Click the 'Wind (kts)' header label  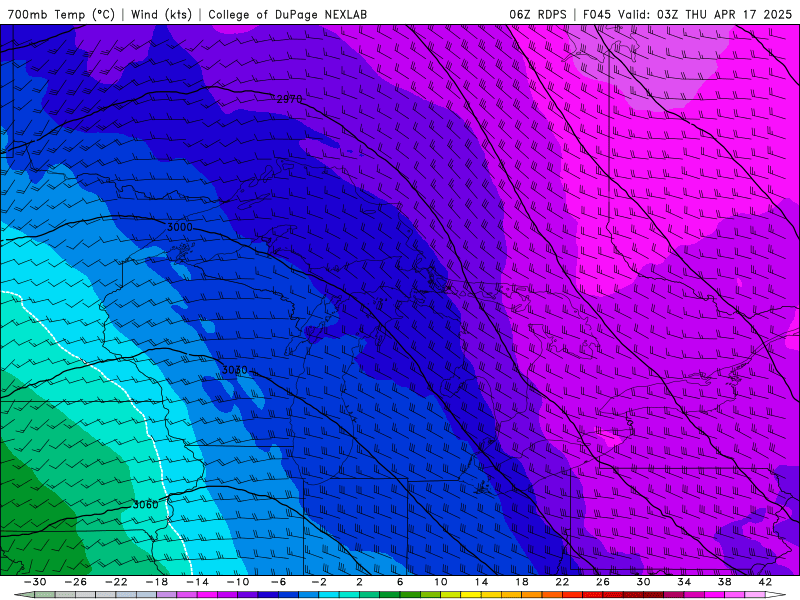point(161,14)
